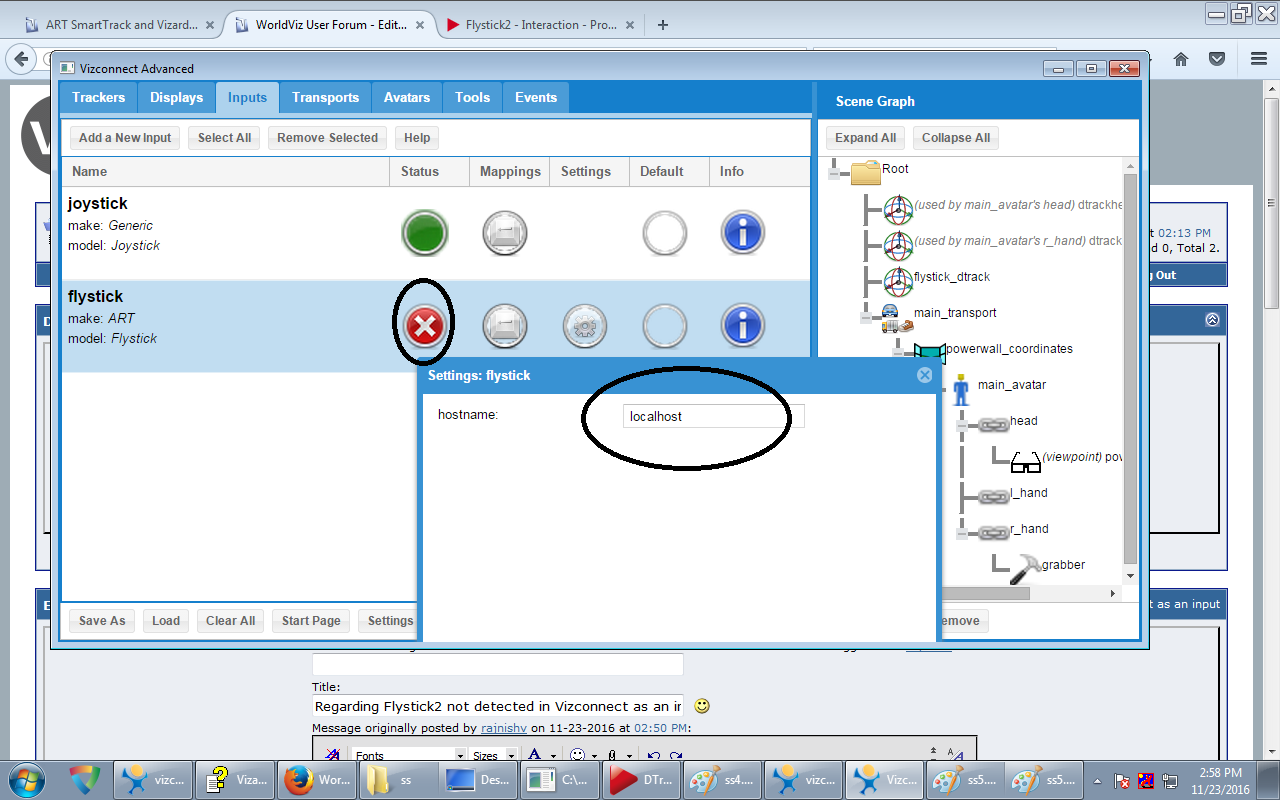The image size is (1280, 800).
Task: Show flystick info icon
Action: click(742, 326)
